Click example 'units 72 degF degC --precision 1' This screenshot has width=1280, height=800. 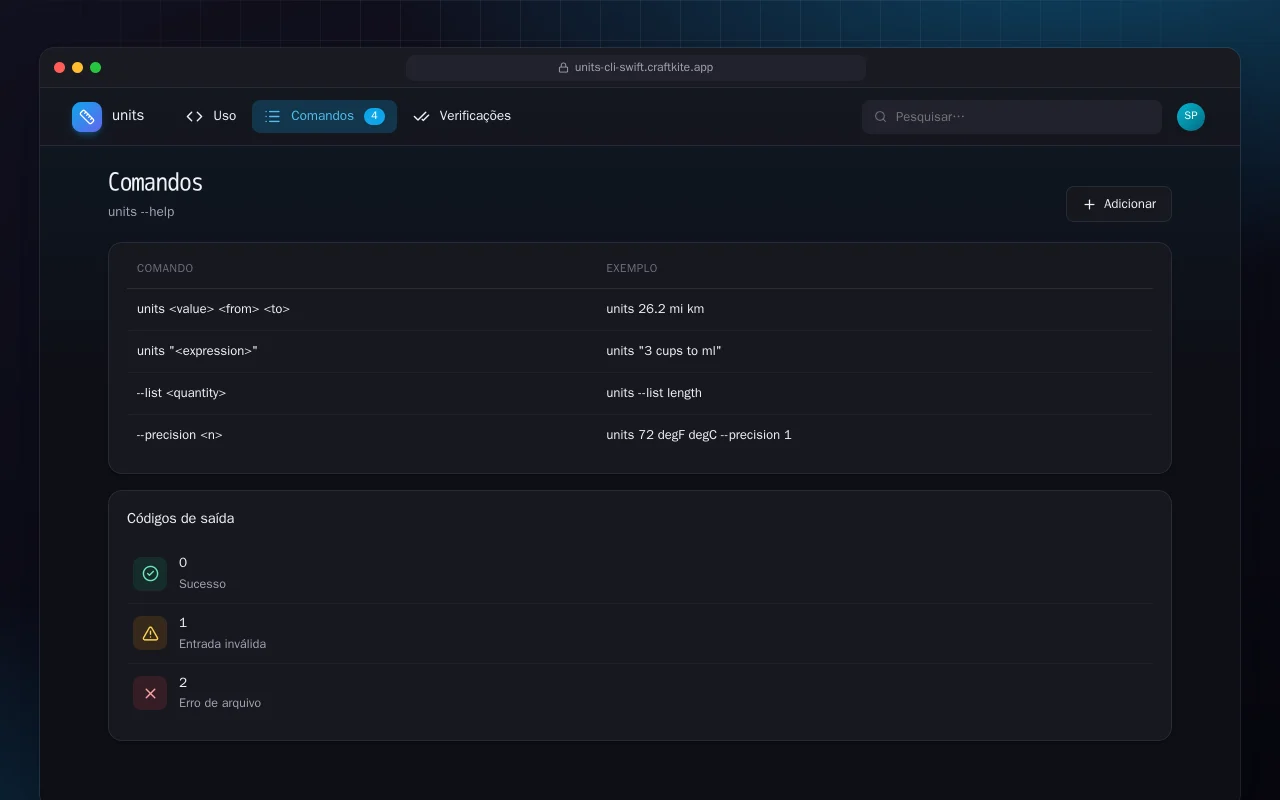coord(699,435)
